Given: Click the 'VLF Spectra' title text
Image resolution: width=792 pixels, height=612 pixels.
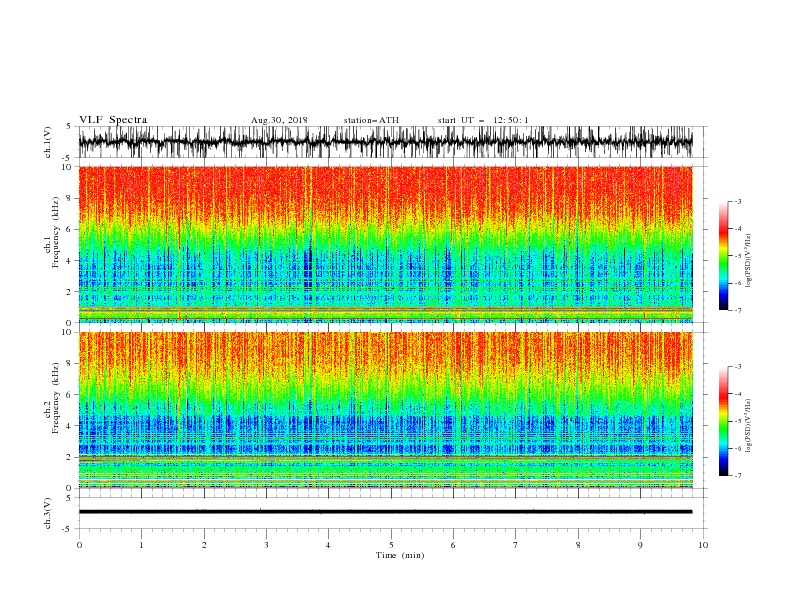Looking at the screenshot, I should coord(113,120).
